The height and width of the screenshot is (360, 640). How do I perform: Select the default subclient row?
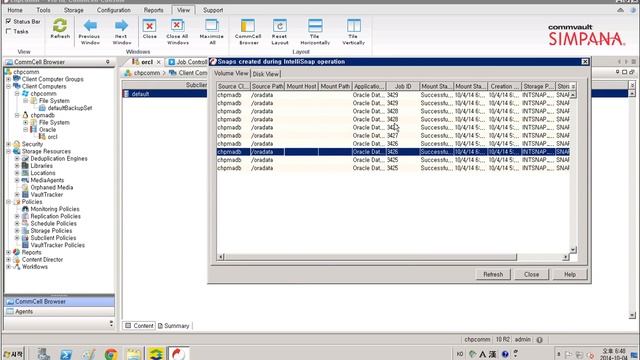coord(164,94)
